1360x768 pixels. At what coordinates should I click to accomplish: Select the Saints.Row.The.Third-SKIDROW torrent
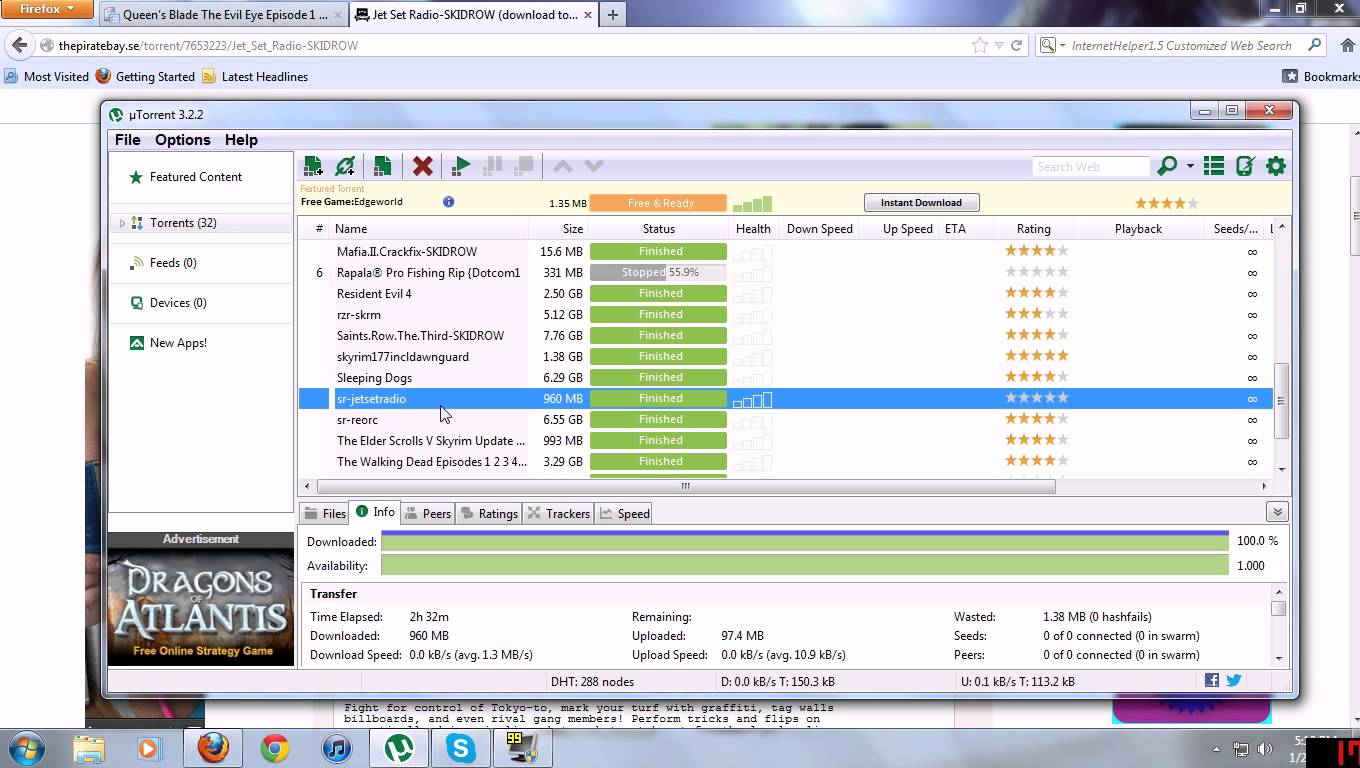point(420,336)
